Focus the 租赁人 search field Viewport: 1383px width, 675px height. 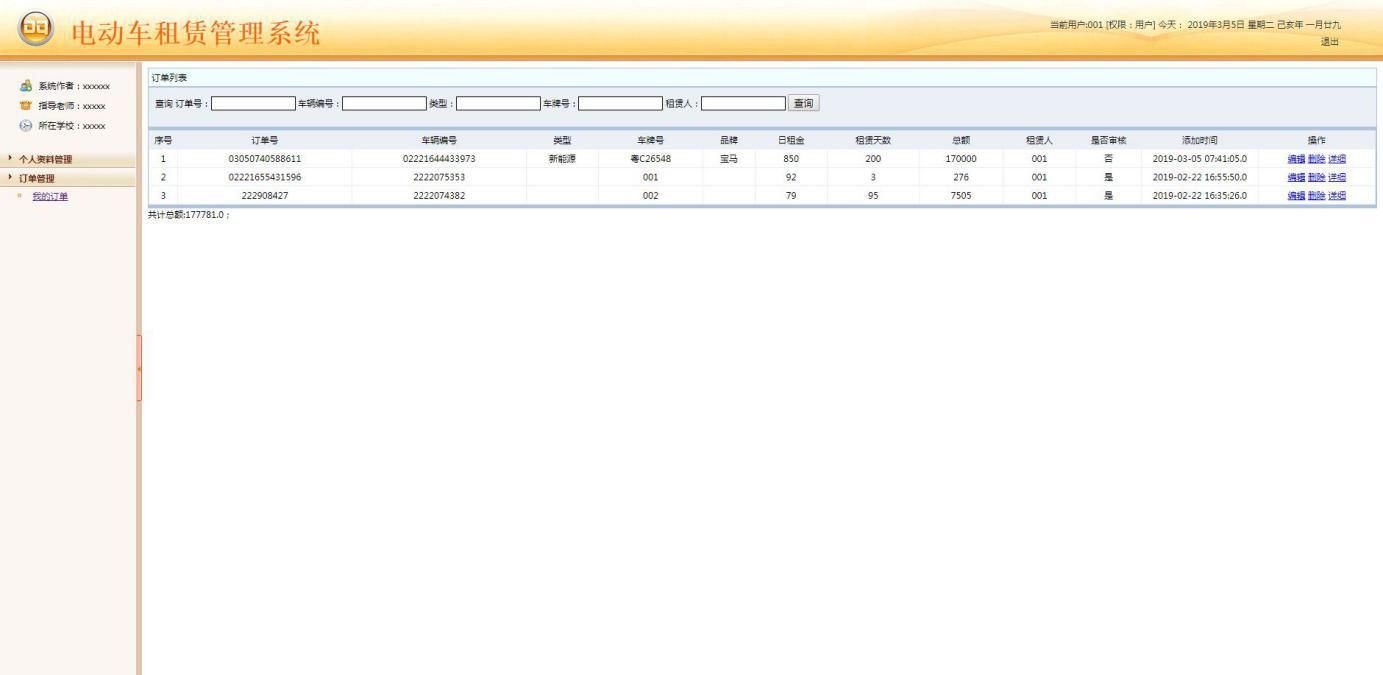(743, 103)
